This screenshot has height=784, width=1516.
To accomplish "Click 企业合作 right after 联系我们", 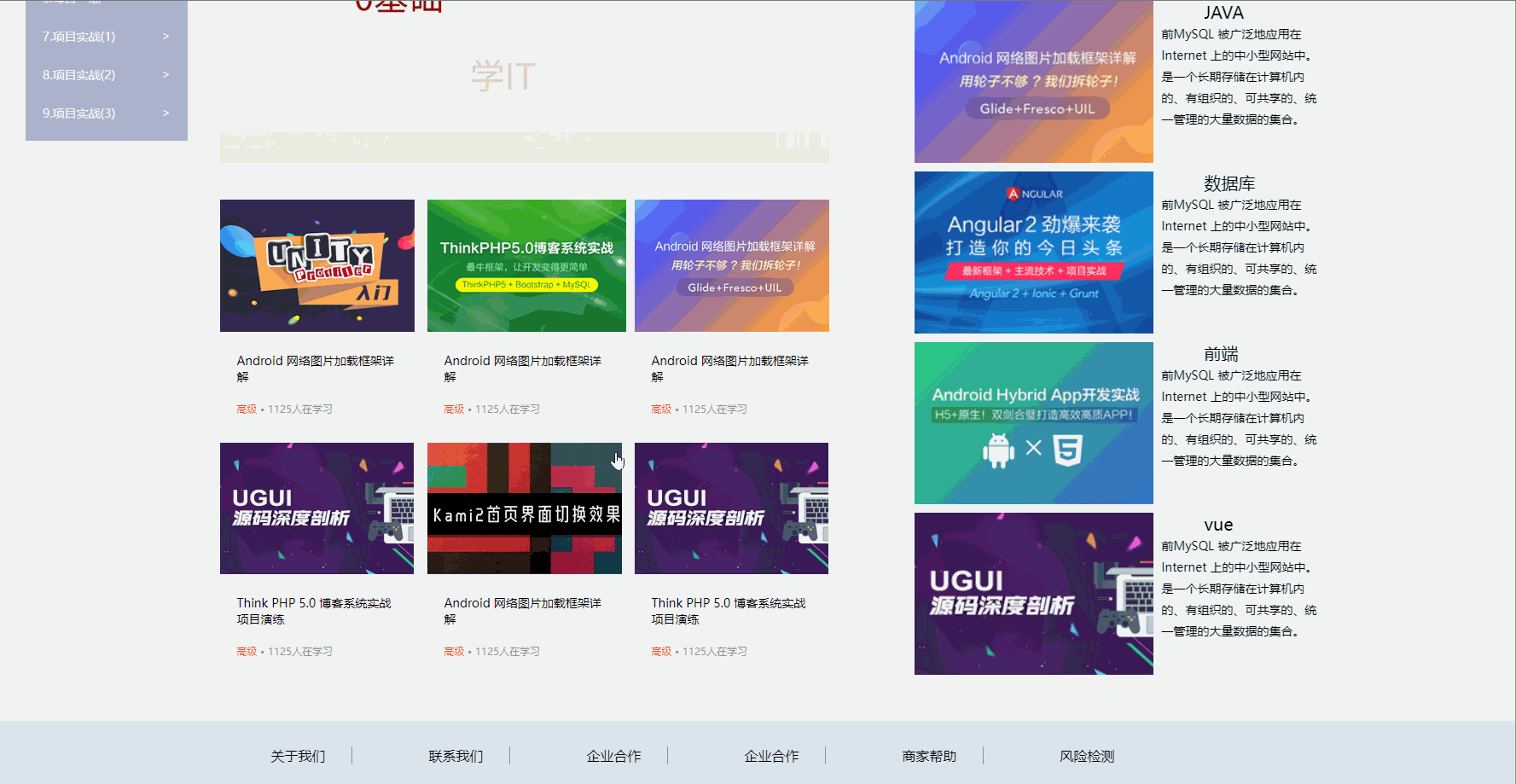I will tap(613, 756).
